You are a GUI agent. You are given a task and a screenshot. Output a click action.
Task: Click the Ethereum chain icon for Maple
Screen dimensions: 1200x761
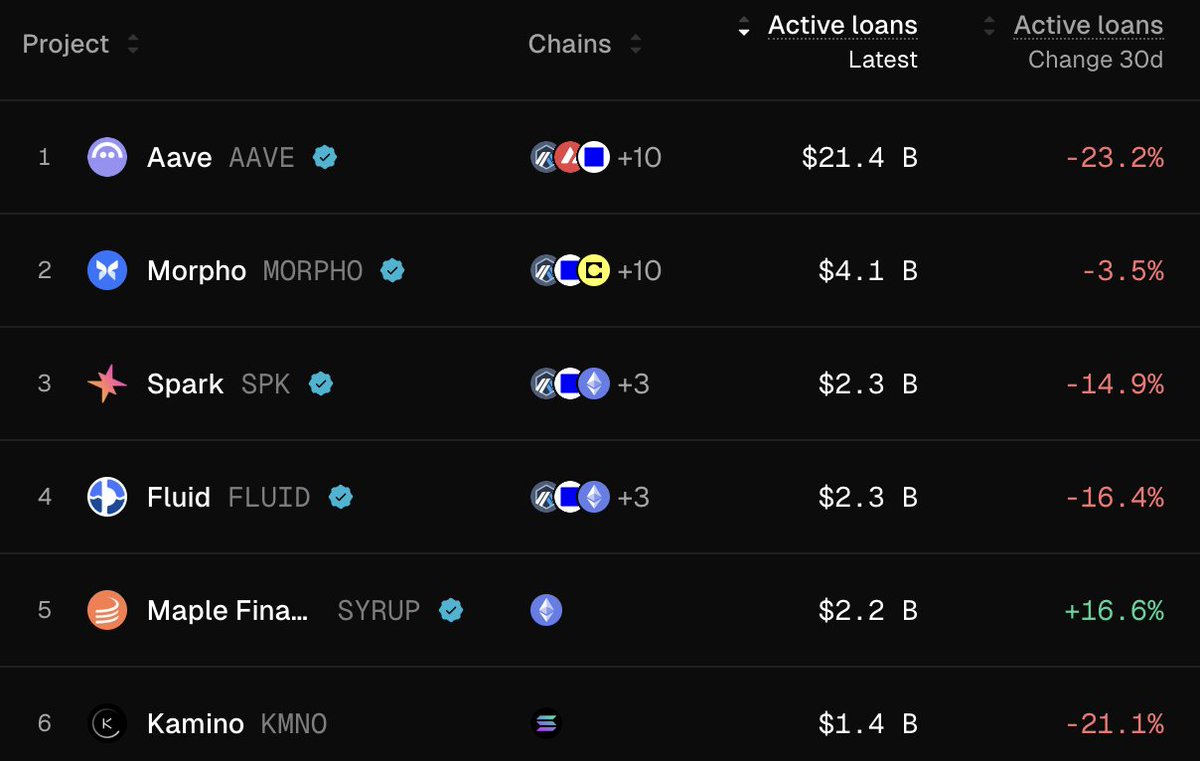546,610
